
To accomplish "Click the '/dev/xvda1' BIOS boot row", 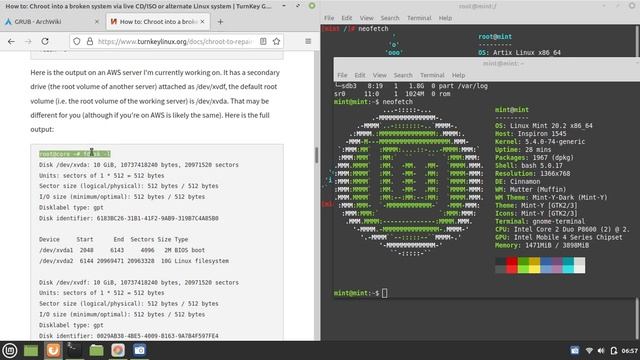I will tap(122, 250).
